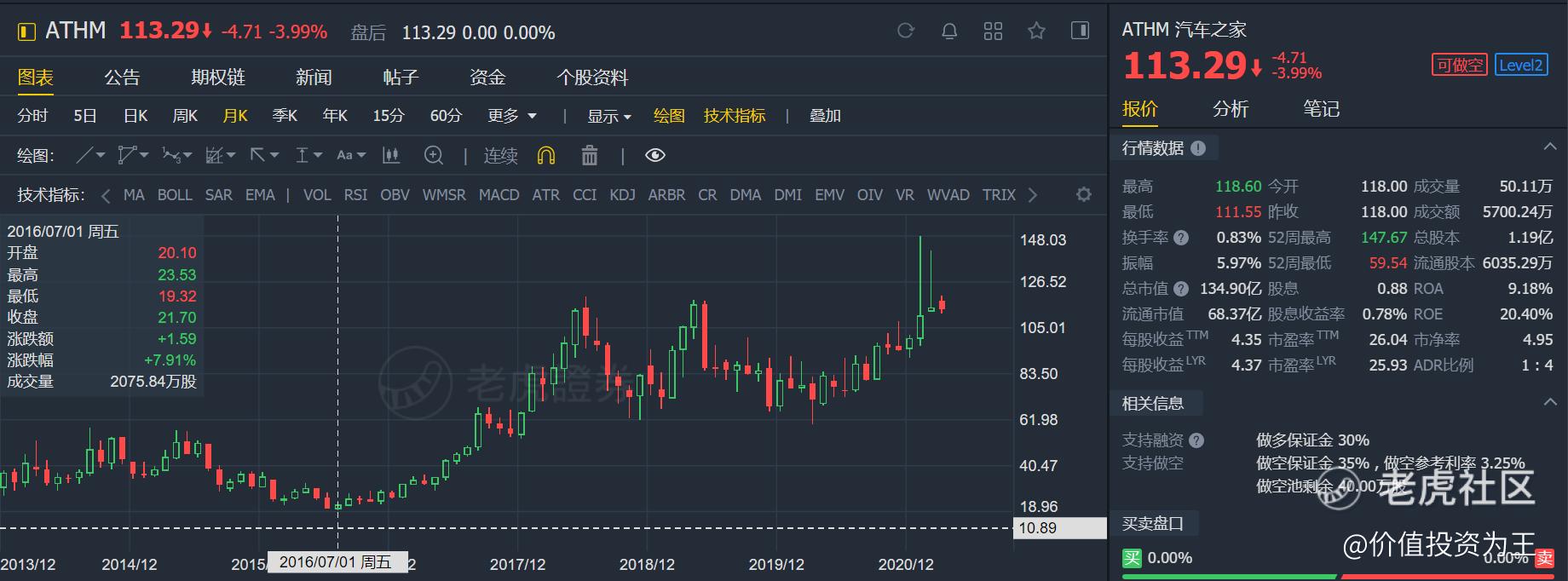Click the green 买 buy label
This screenshot has width=1568, height=581.
(x=1132, y=558)
